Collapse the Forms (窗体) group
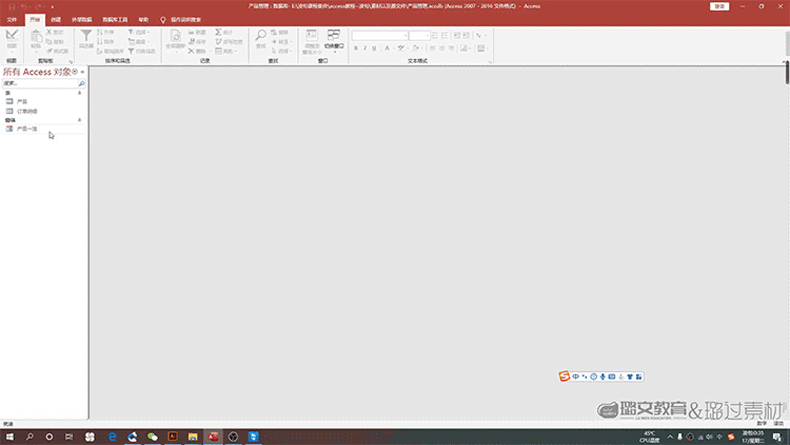 tap(79, 120)
